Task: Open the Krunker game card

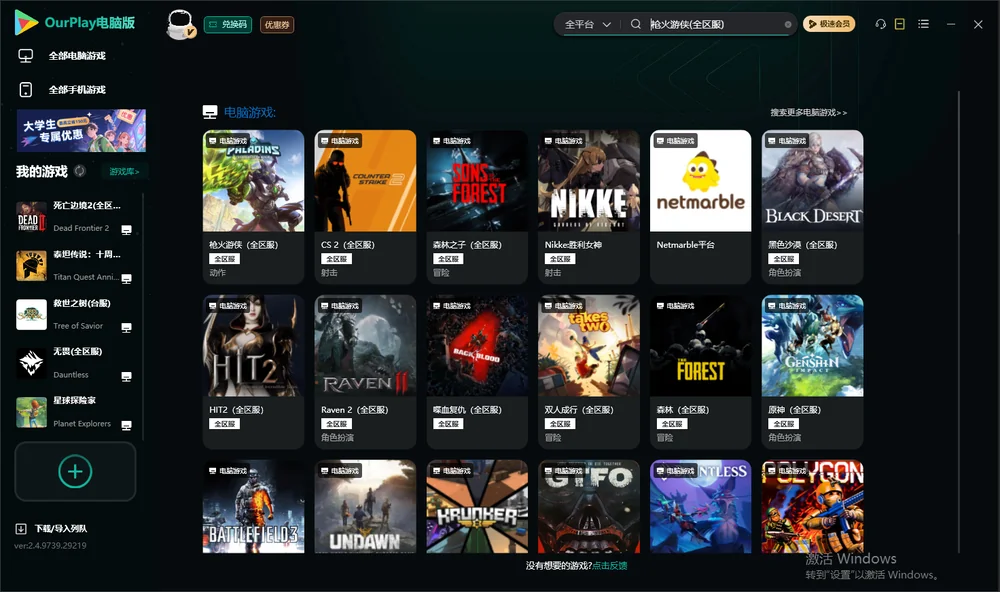Action: (x=477, y=507)
